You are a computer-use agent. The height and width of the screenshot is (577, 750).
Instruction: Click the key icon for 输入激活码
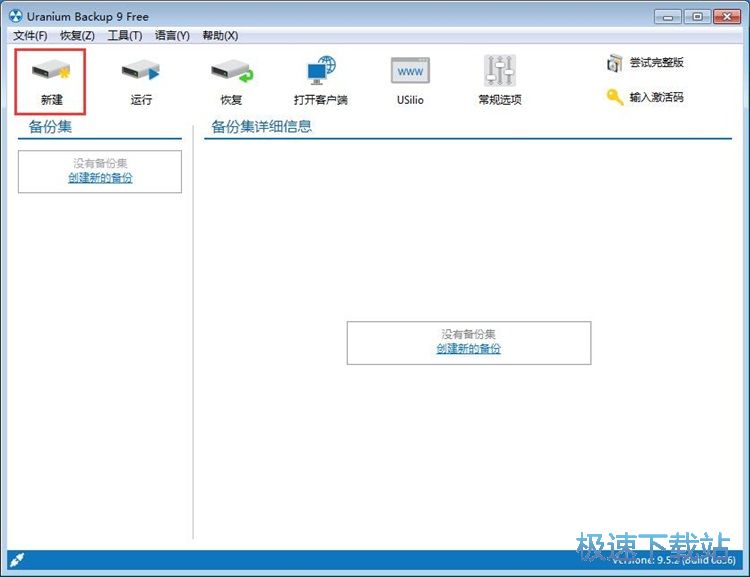[615, 97]
